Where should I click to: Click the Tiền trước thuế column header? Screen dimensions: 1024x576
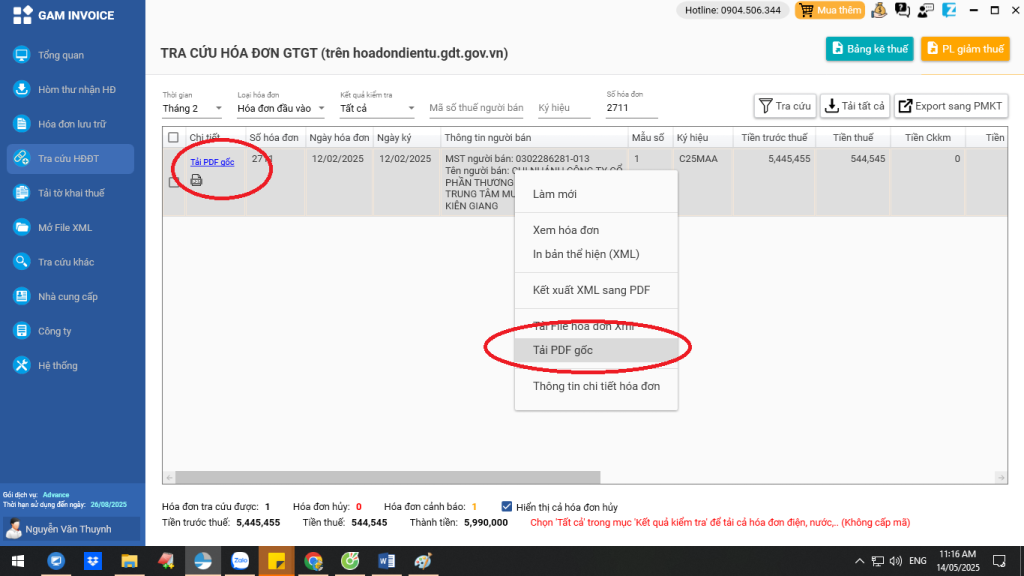(x=774, y=138)
